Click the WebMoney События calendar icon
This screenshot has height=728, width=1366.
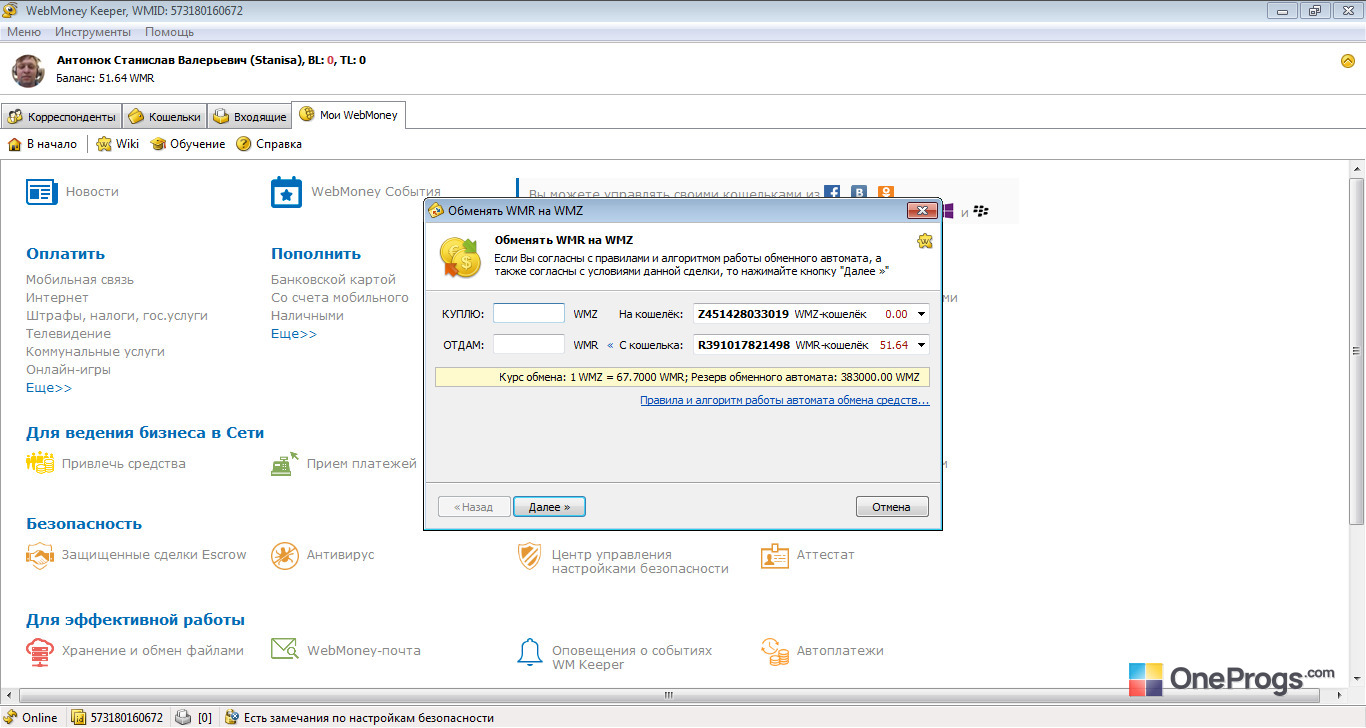(x=286, y=192)
